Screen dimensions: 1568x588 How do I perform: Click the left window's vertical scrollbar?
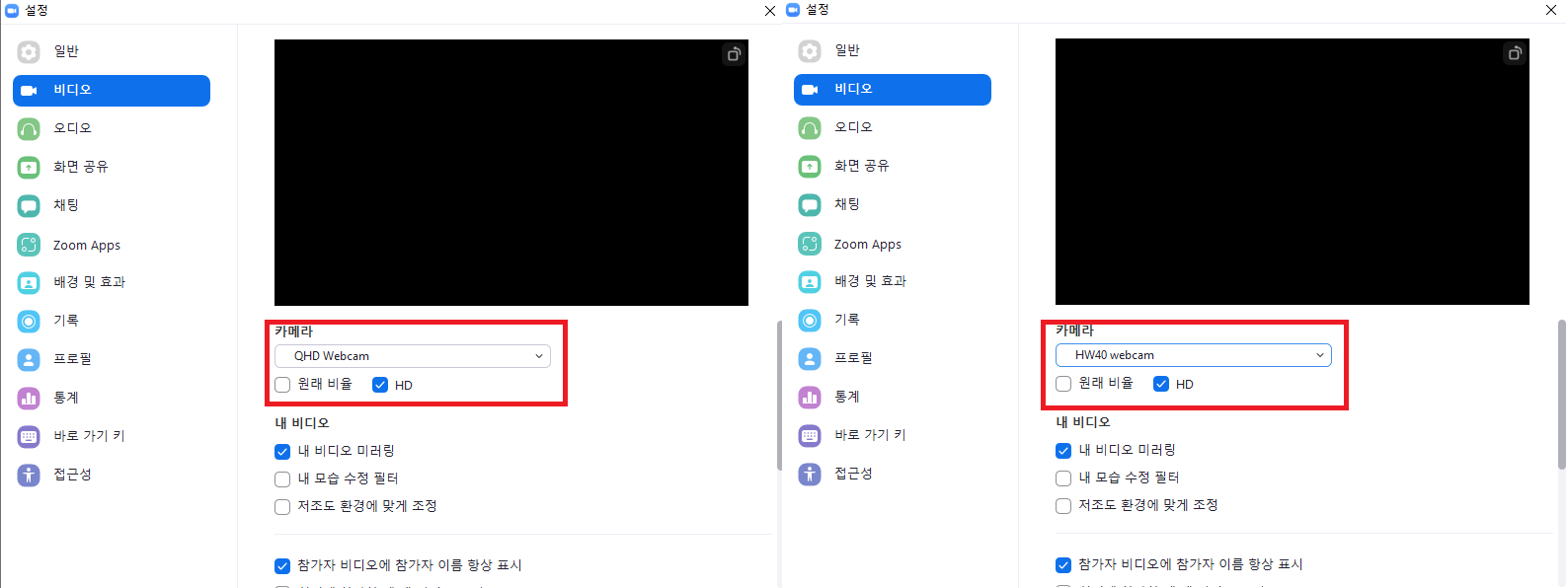pyautogui.click(x=778, y=395)
